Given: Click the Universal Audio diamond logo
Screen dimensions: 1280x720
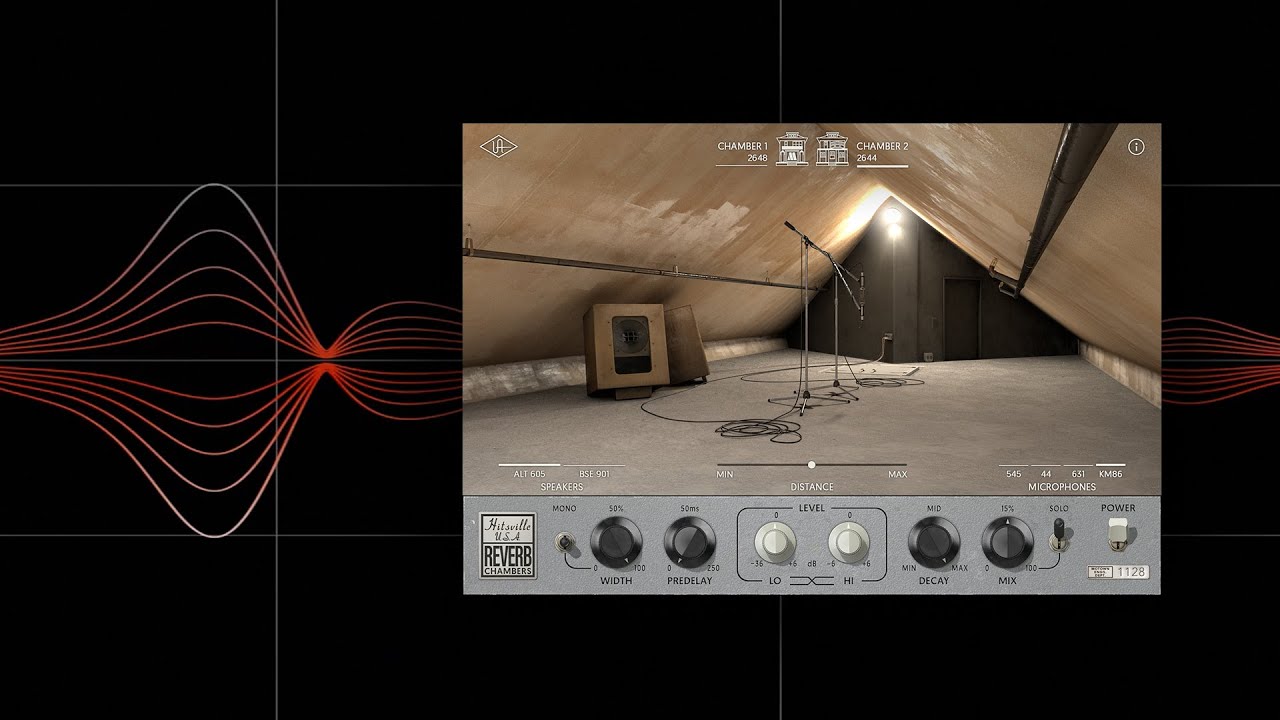Looking at the screenshot, I should coord(498,147).
